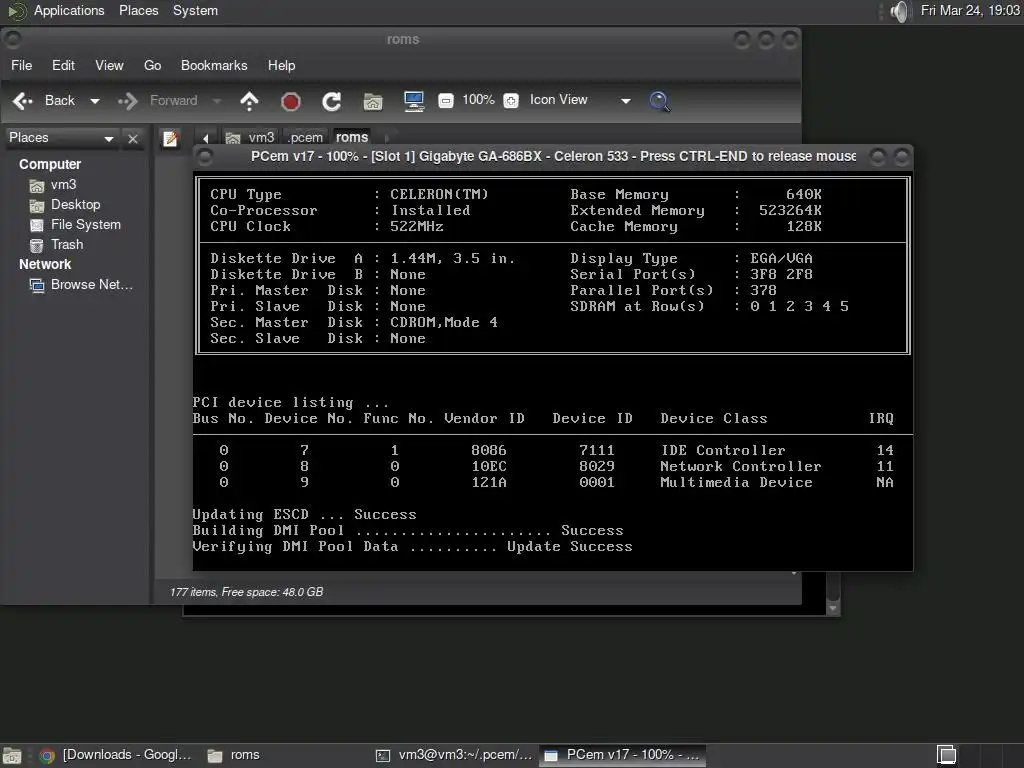Click the scrollbar down arrow behind PCem window
This screenshot has height=768, width=1024.
pyautogui.click(x=833, y=608)
